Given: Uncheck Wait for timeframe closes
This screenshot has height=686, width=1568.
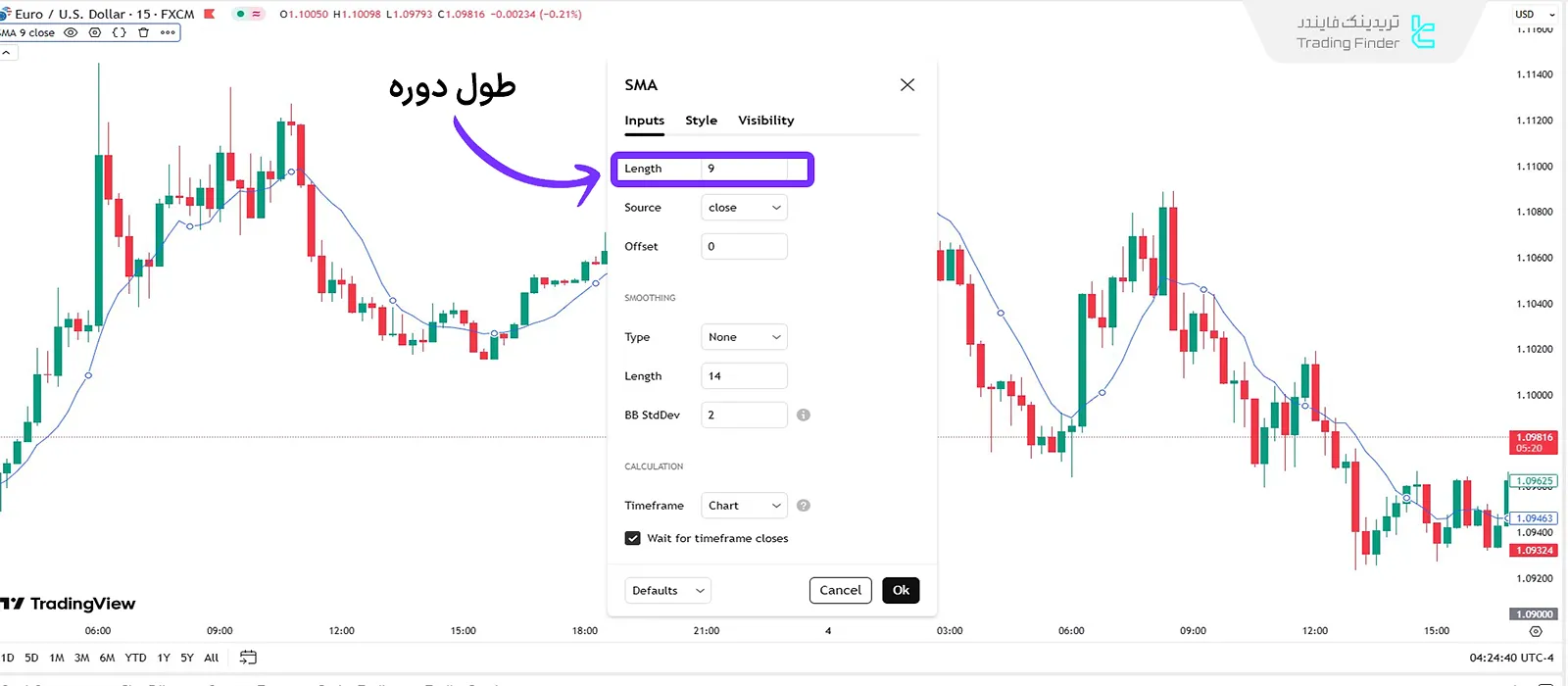Looking at the screenshot, I should pyautogui.click(x=633, y=538).
